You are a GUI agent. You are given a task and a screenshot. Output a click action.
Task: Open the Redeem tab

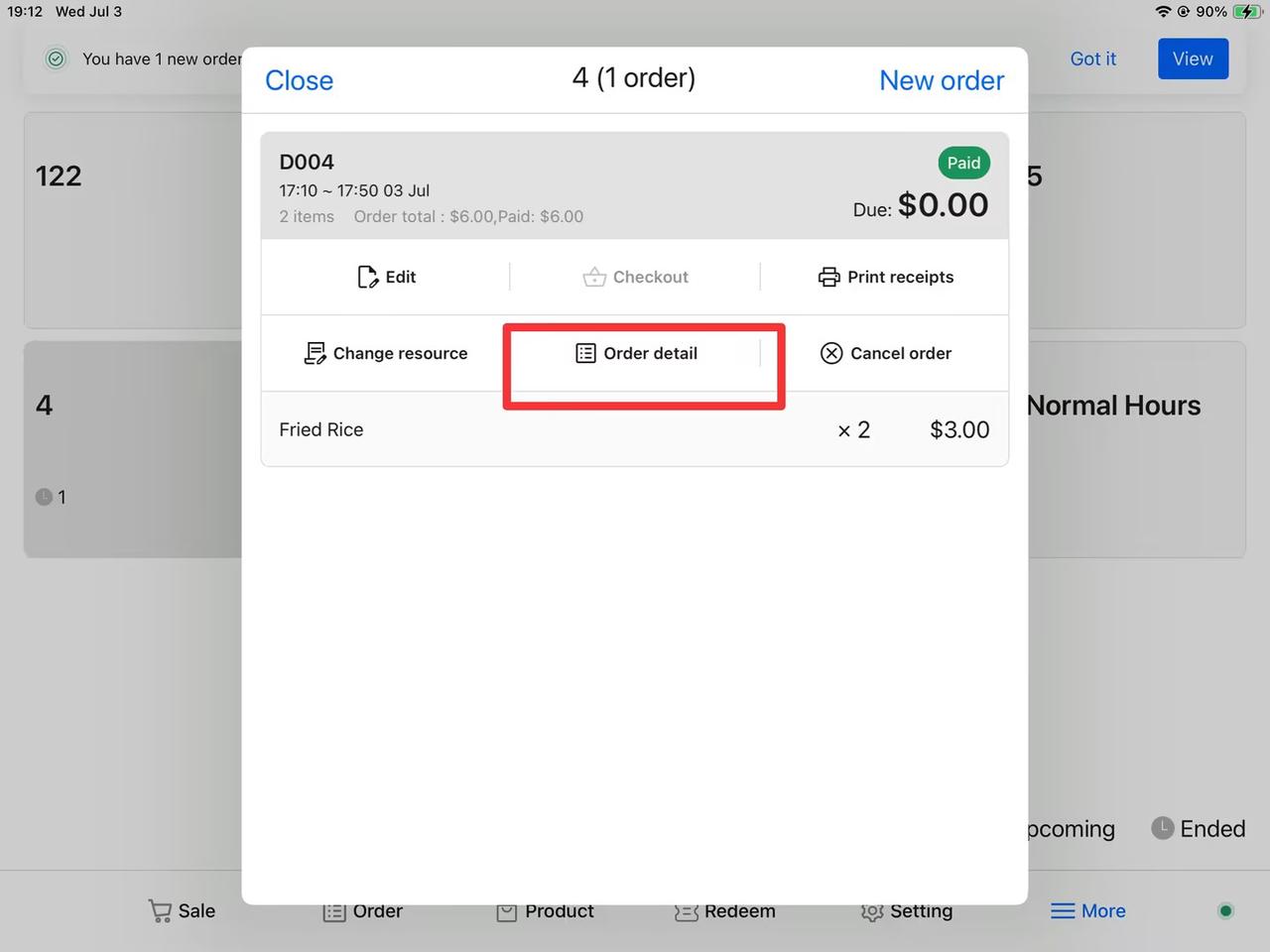pos(724,911)
